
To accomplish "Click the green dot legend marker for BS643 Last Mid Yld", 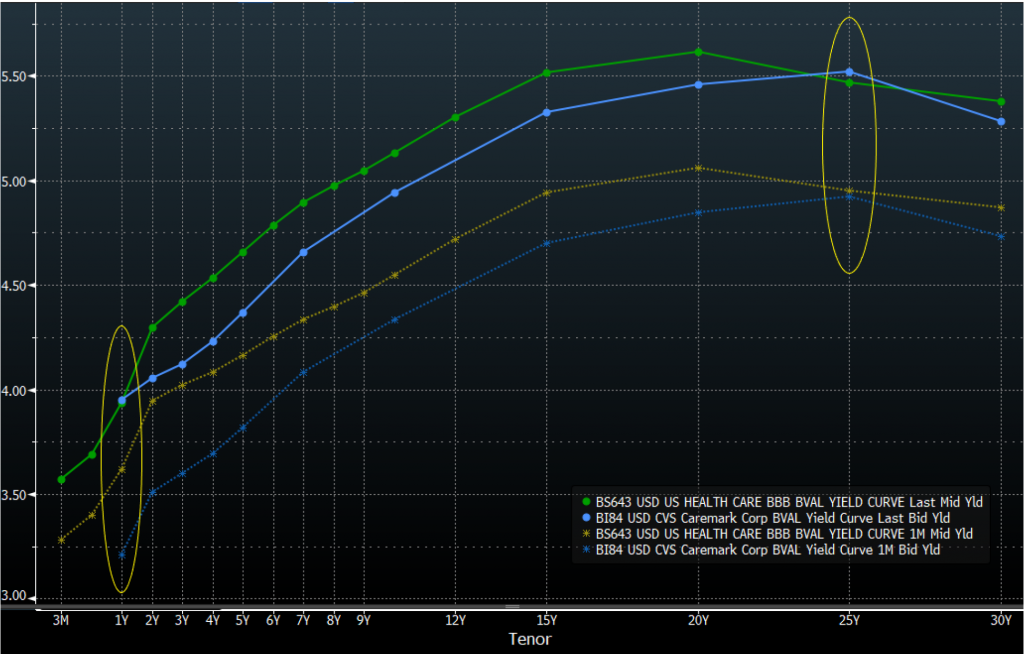I will point(586,501).
